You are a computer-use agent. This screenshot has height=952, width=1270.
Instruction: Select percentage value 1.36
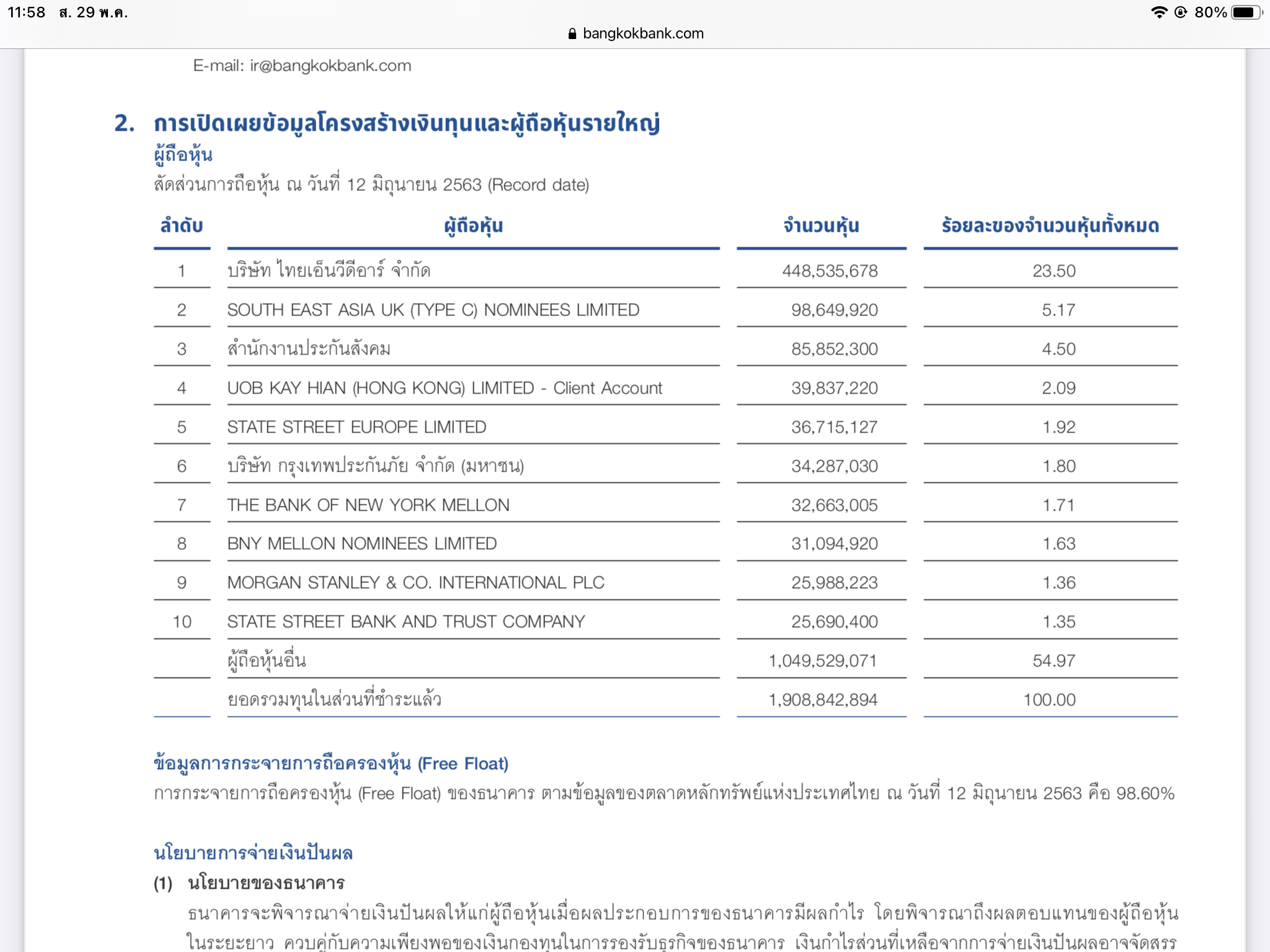point(1058,583)
